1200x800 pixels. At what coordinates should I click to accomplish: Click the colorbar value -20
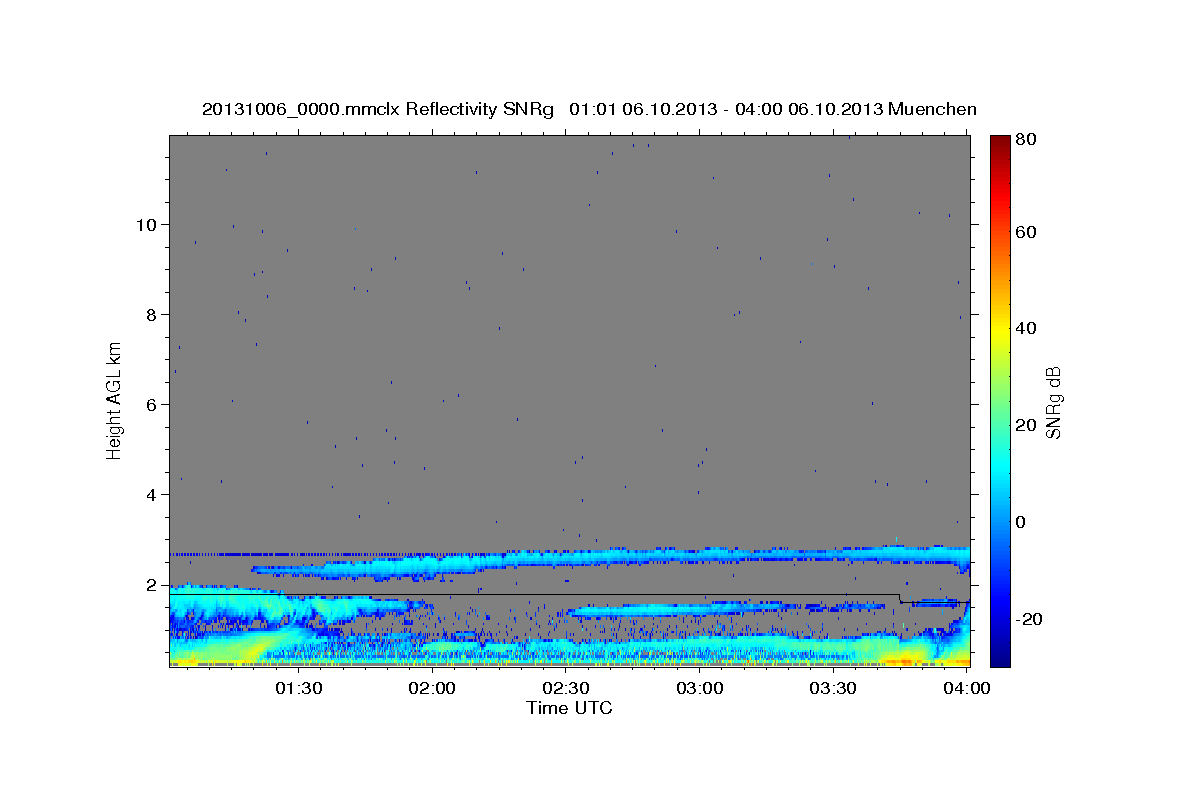click(1027, 619)
